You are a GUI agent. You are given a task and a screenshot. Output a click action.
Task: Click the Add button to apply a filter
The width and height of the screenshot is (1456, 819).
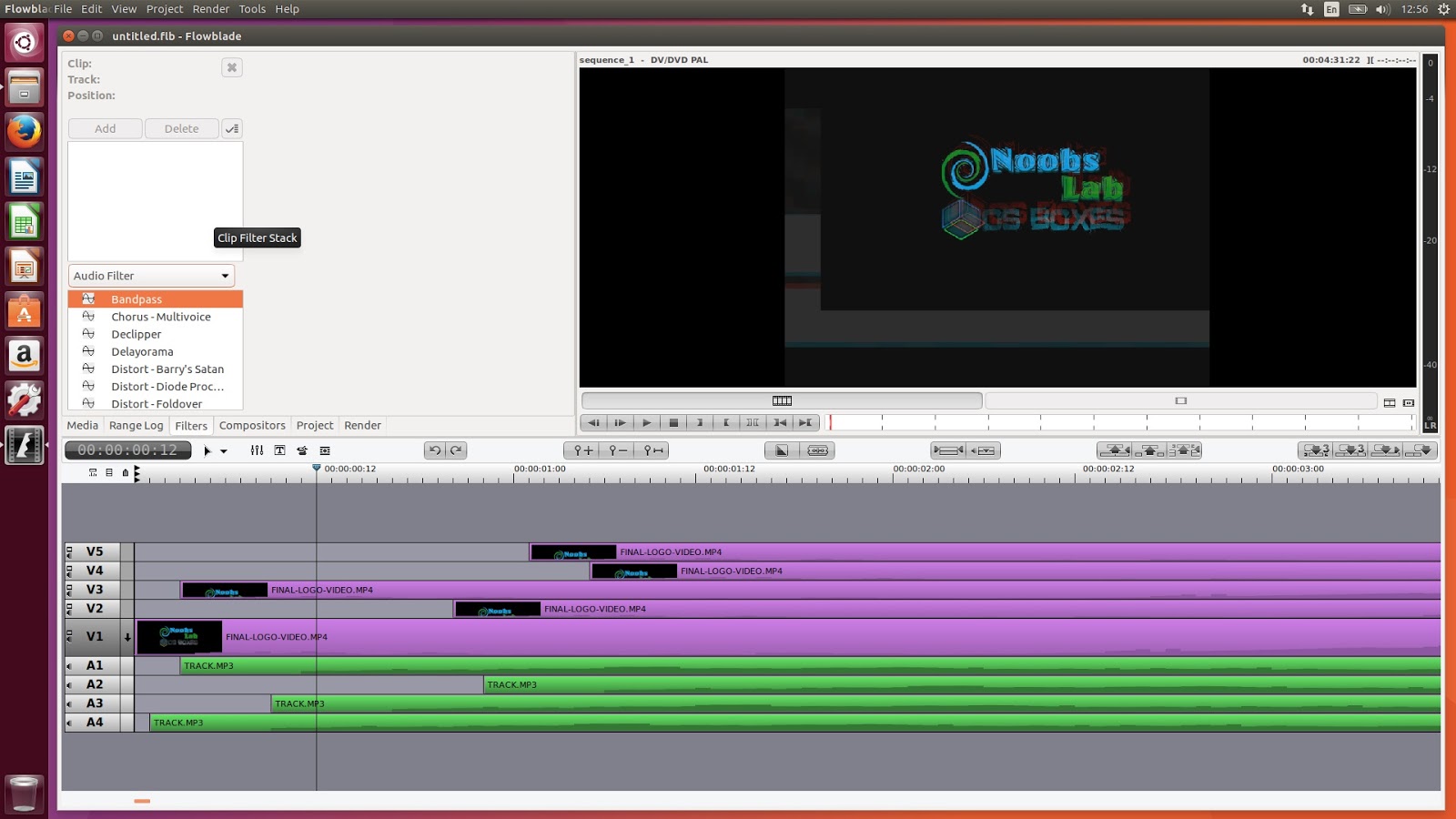pos(104,128)
